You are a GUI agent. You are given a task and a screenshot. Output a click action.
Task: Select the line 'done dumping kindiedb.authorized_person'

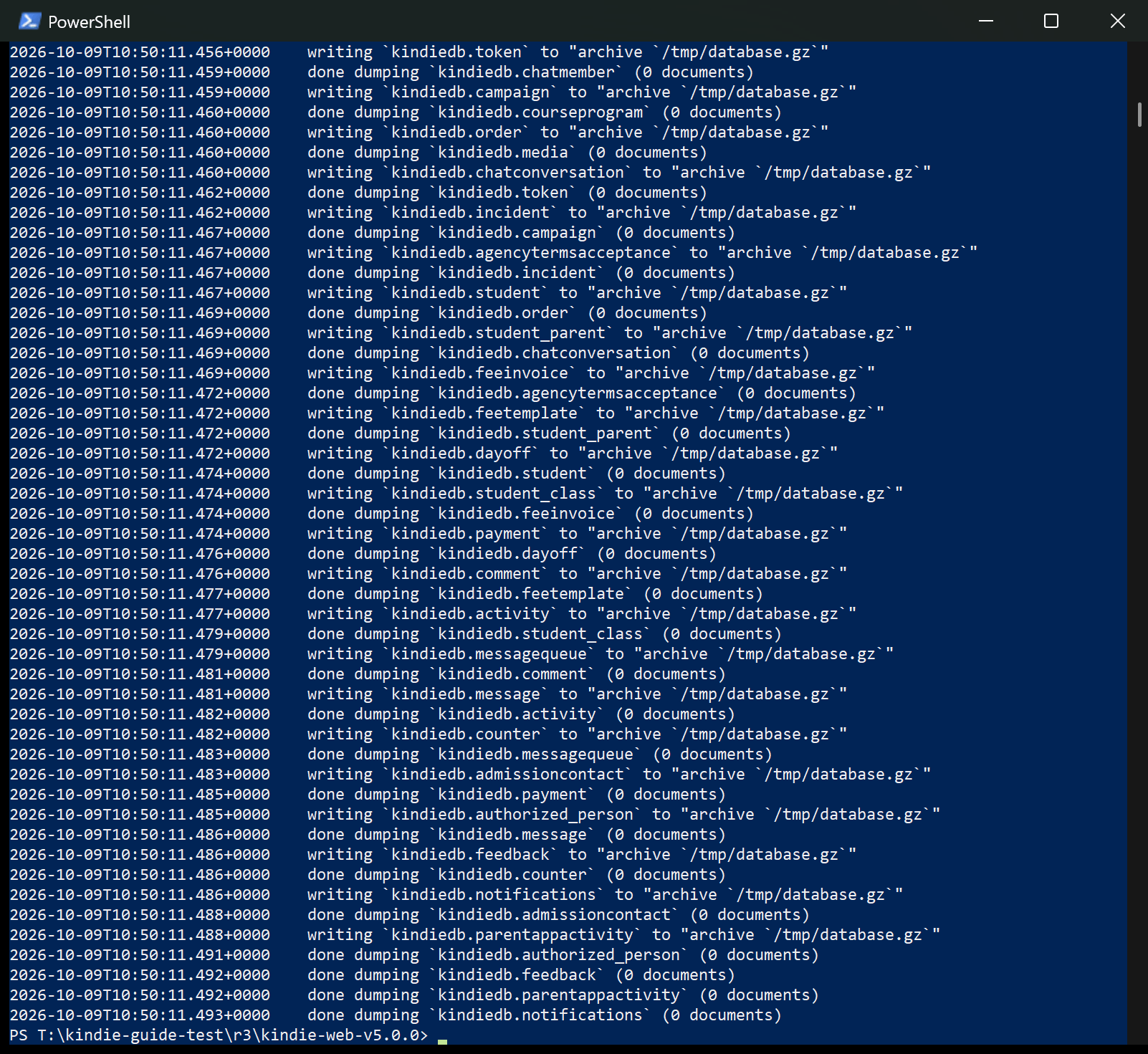point(414,955)
